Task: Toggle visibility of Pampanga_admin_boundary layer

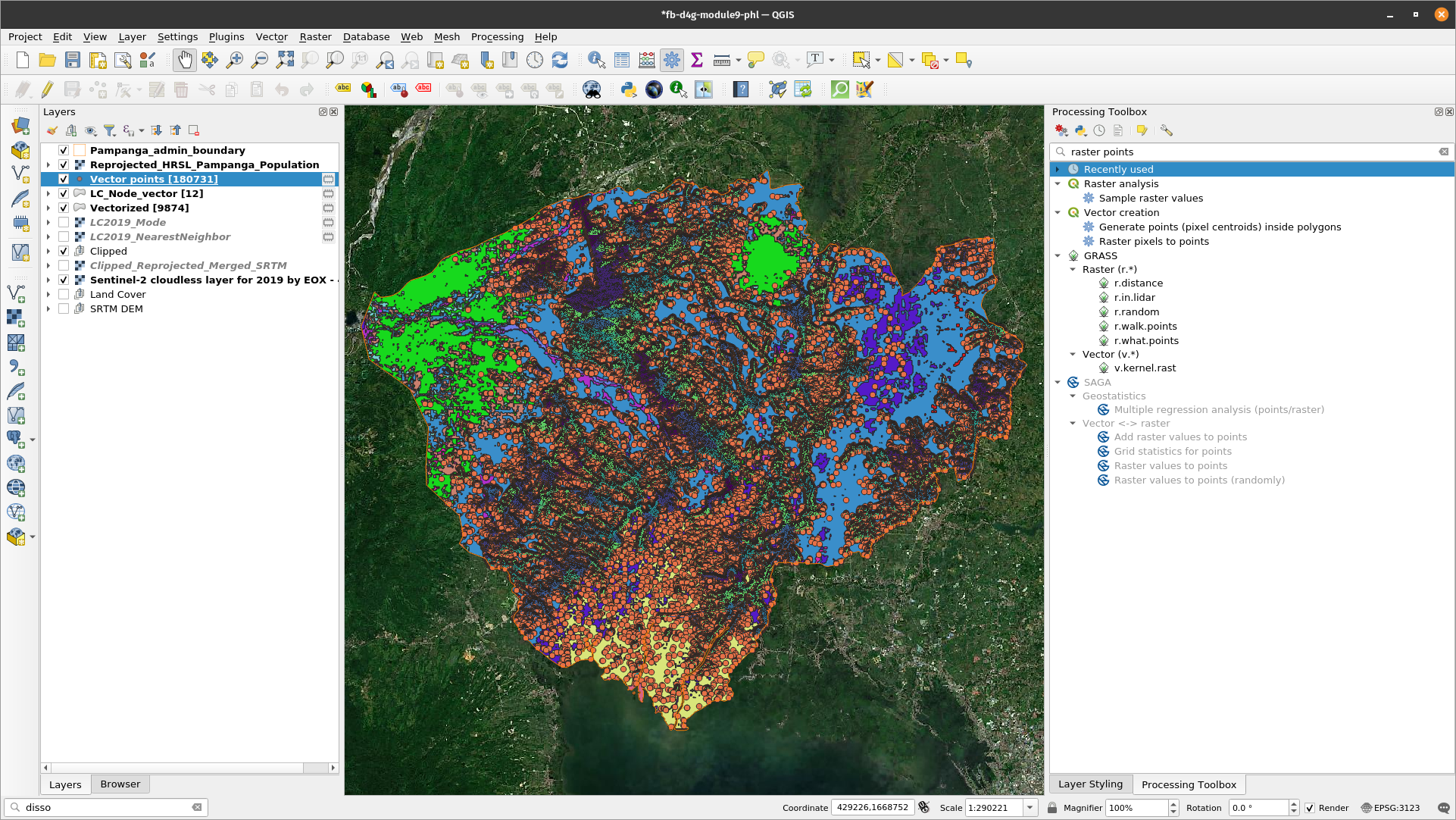Action: pos(63,150)
